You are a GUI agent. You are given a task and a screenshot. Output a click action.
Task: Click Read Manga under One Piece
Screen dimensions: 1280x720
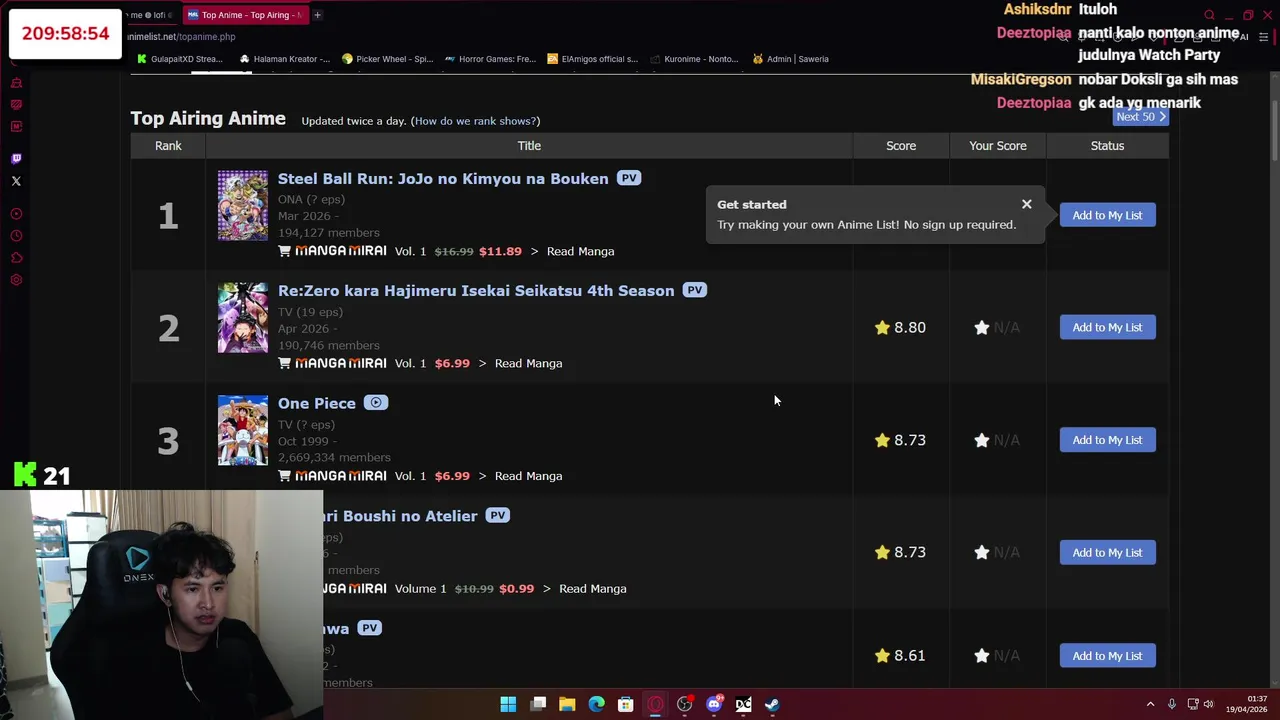pyautogui.click(x=528, y=476)
